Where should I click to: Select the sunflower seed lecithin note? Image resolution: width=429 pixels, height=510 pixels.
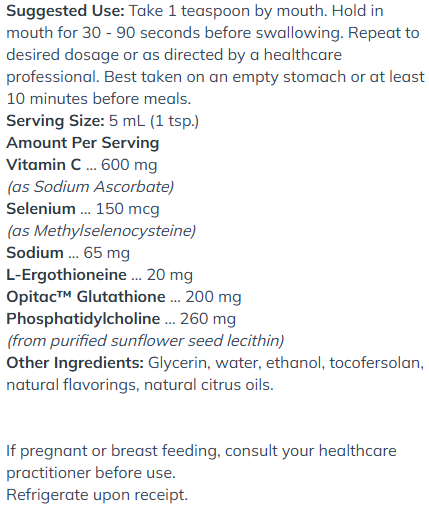(x=145, y=341)
